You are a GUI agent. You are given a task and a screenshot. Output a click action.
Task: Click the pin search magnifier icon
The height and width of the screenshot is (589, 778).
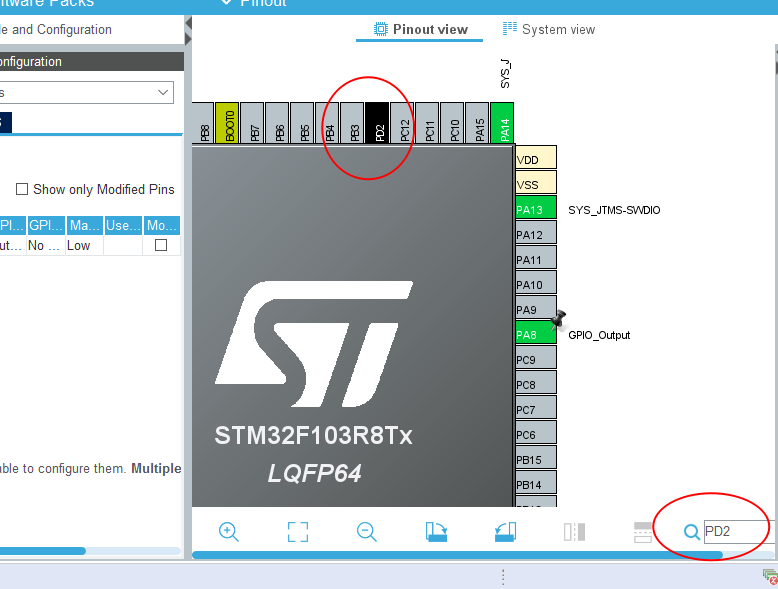click(x=692, y=532)
